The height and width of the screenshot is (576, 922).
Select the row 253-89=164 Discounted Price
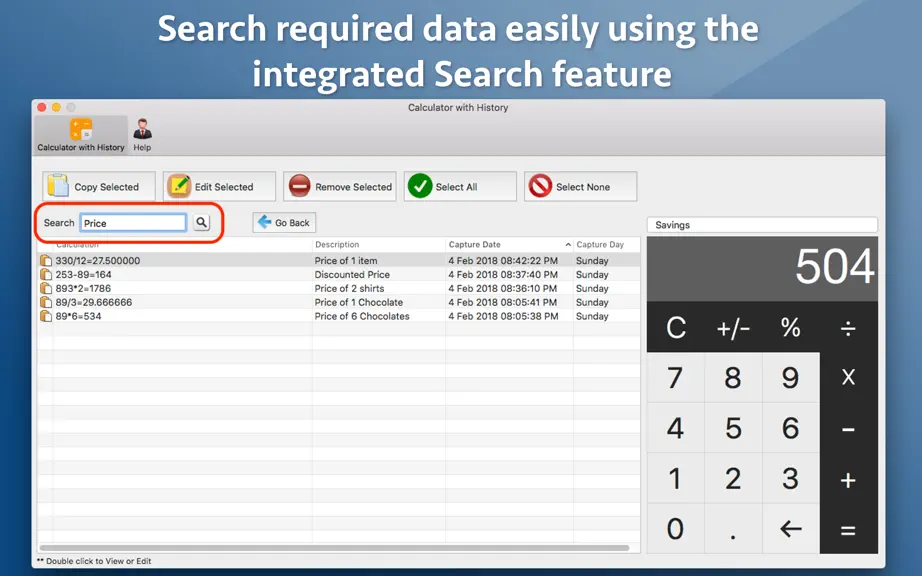tap(339, 274)
